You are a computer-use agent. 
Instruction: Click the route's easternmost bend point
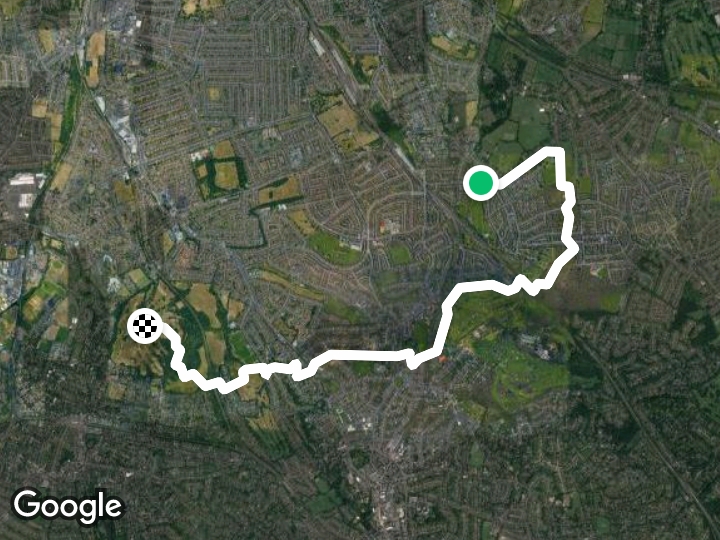[x=575, y=248]
